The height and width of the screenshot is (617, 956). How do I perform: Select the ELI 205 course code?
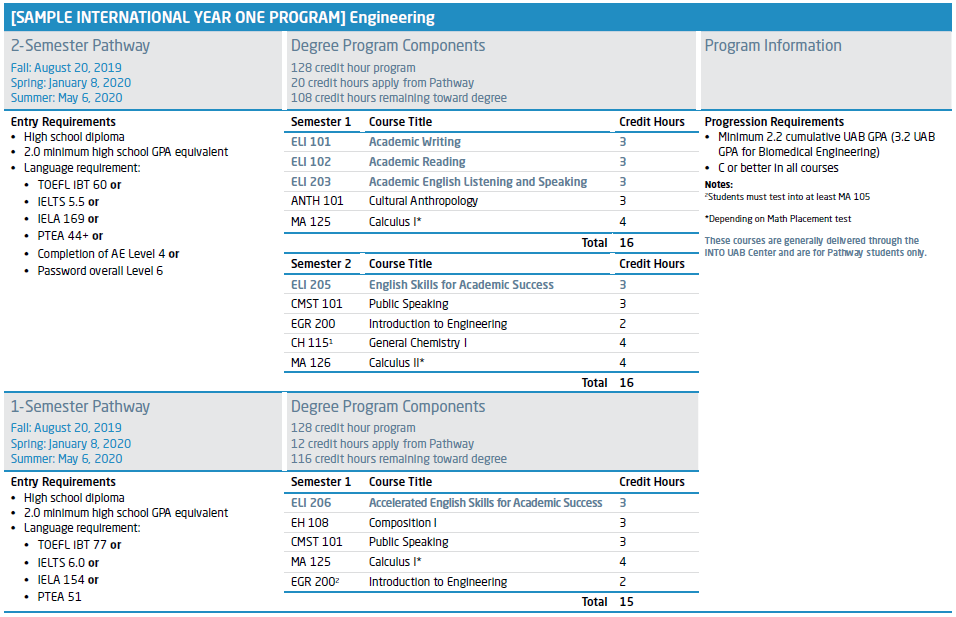coord(311,285)
